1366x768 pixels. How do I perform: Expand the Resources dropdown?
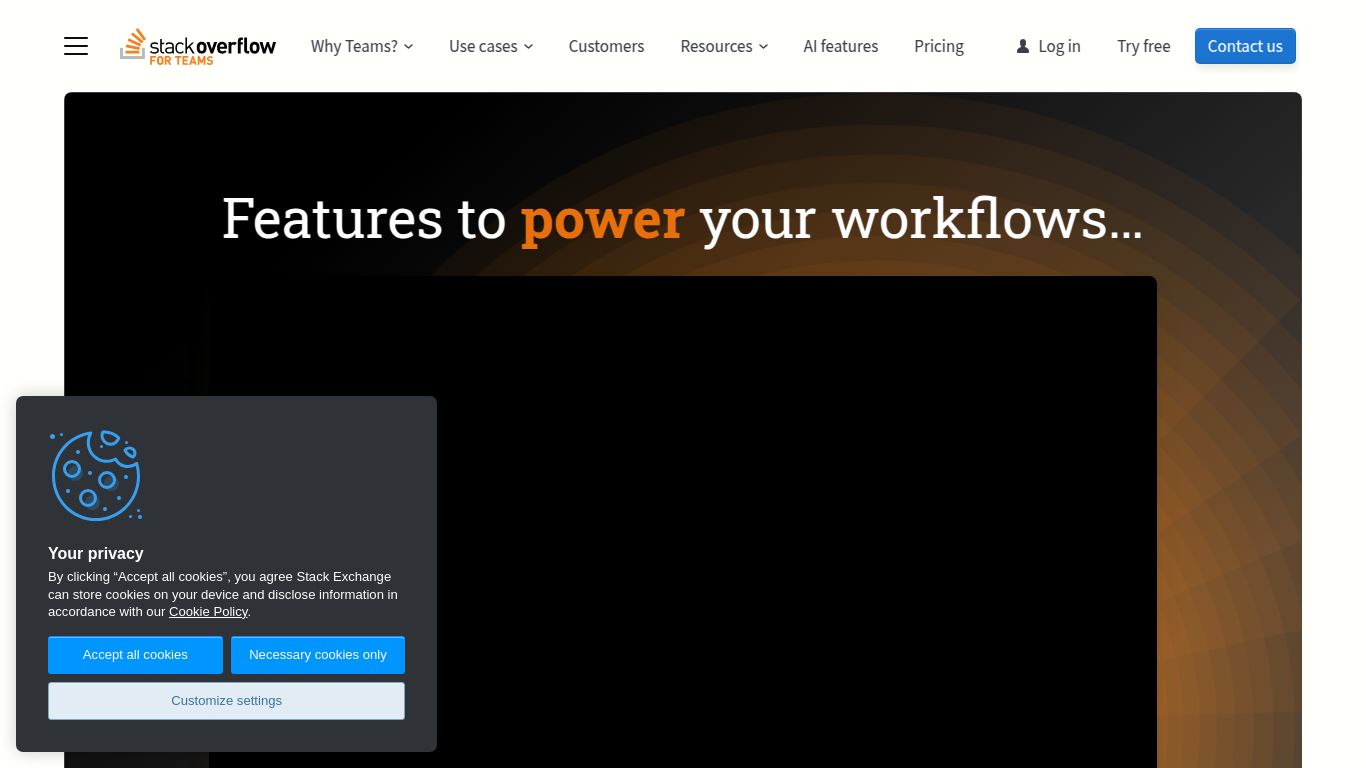tap(717, 46)
